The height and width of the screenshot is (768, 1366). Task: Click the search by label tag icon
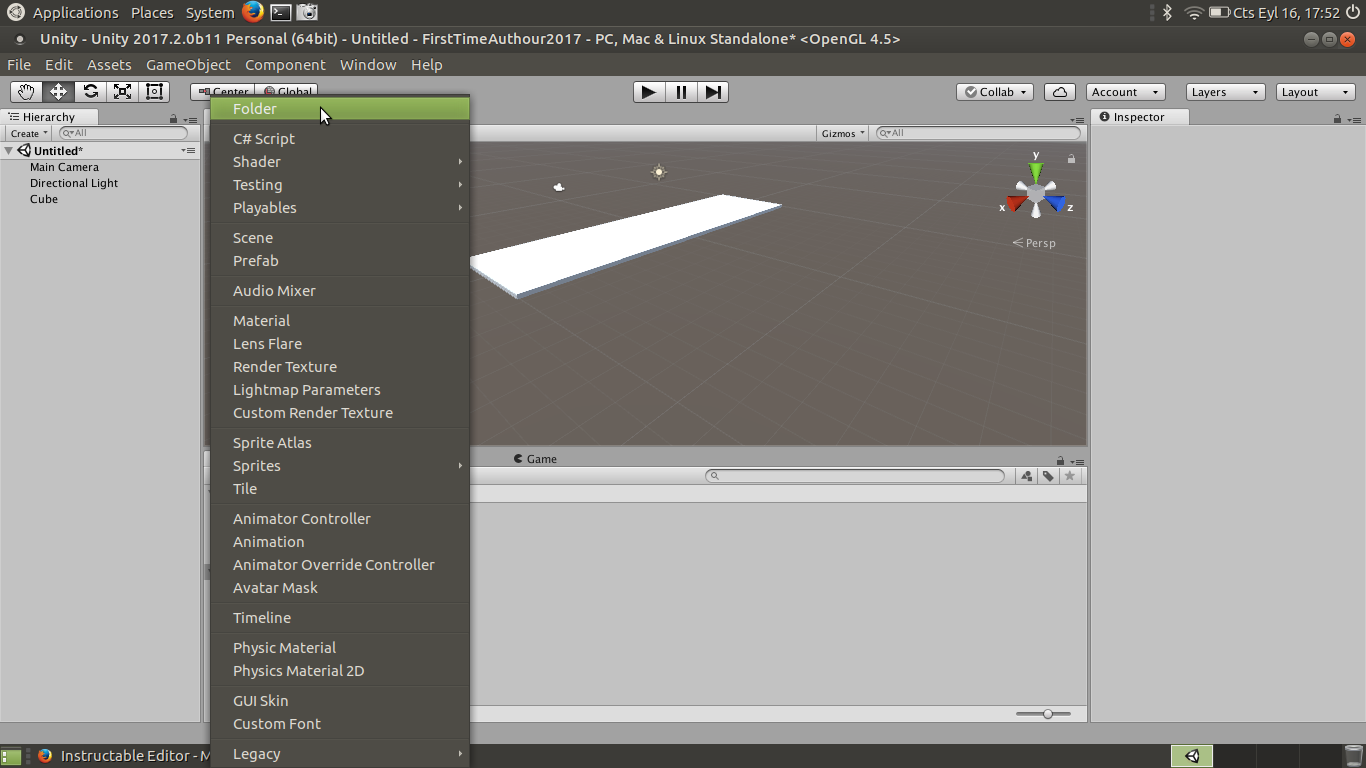coord(1048,476)
